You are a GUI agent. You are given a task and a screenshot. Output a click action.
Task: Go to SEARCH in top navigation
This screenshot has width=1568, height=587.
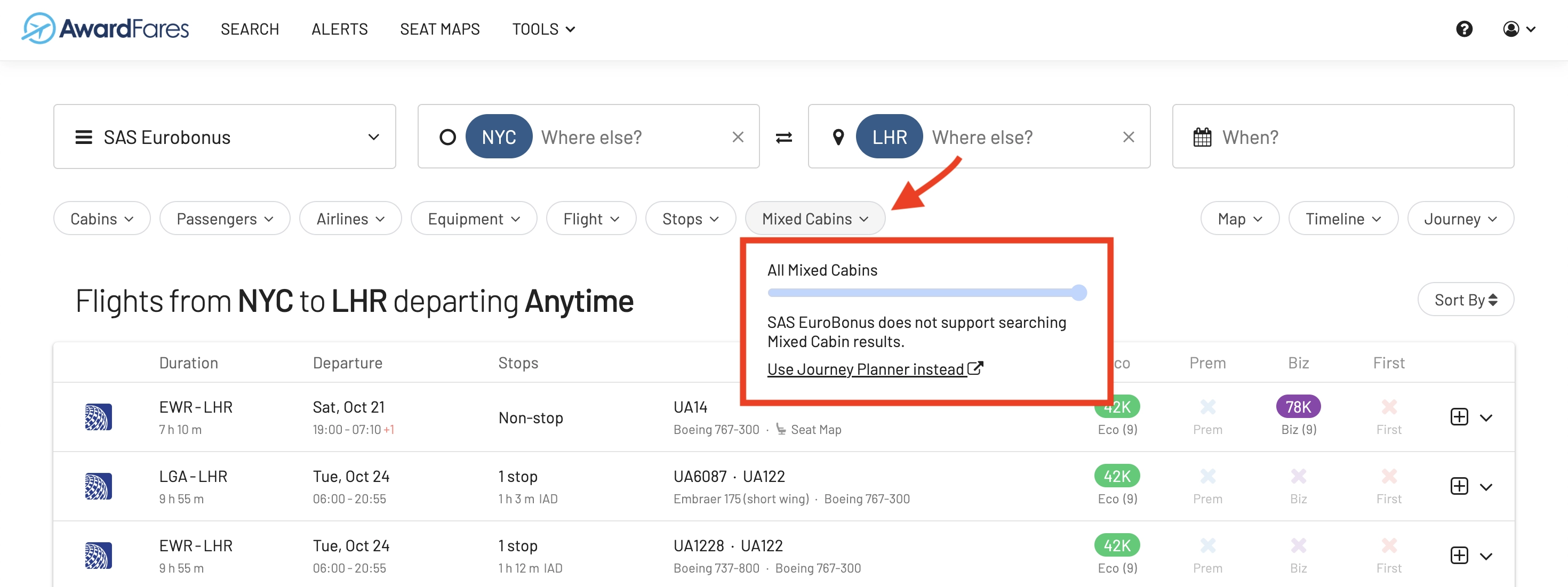click(x=250, y=29)
